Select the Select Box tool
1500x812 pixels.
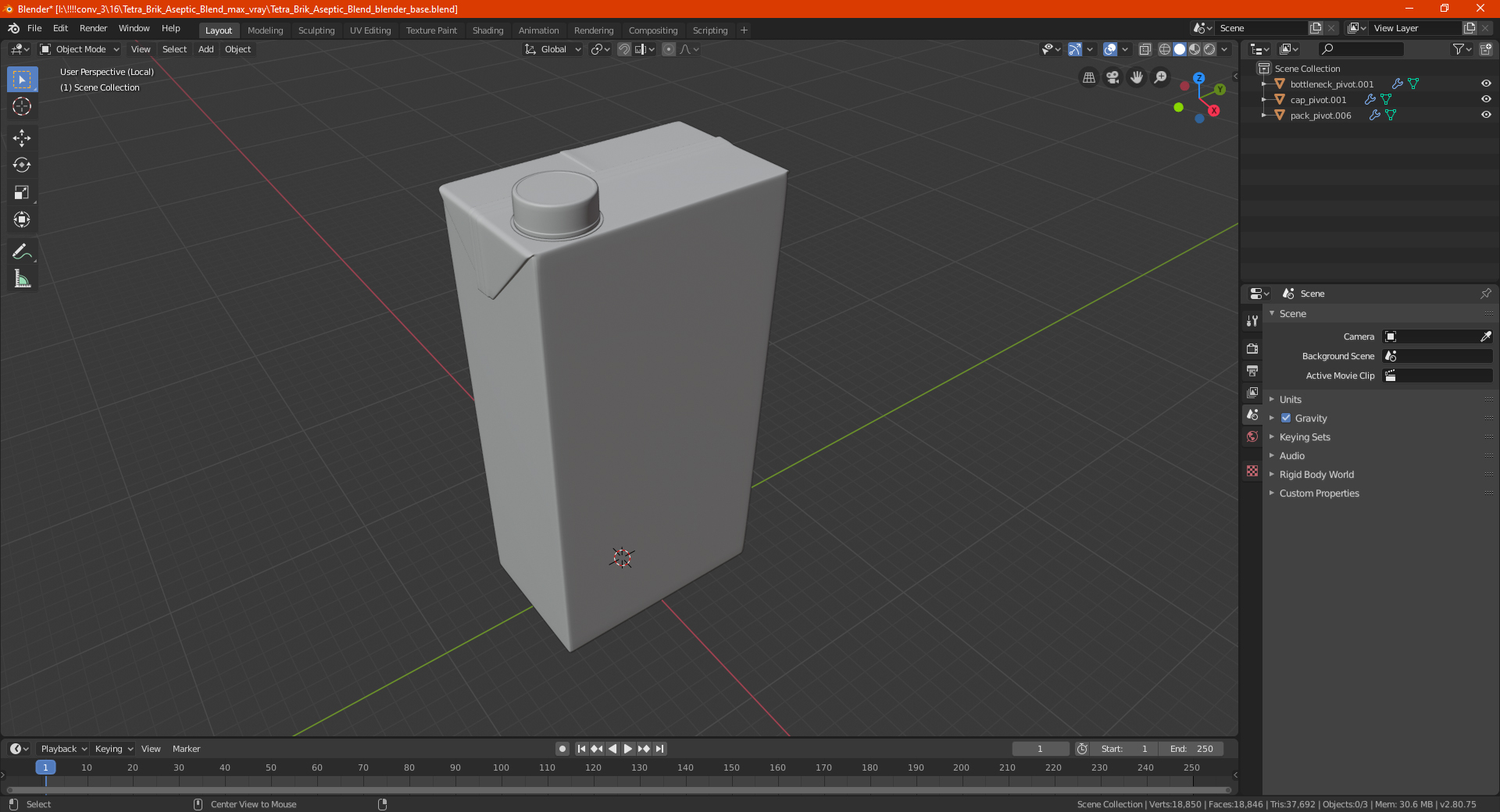(x=22, y=80)
